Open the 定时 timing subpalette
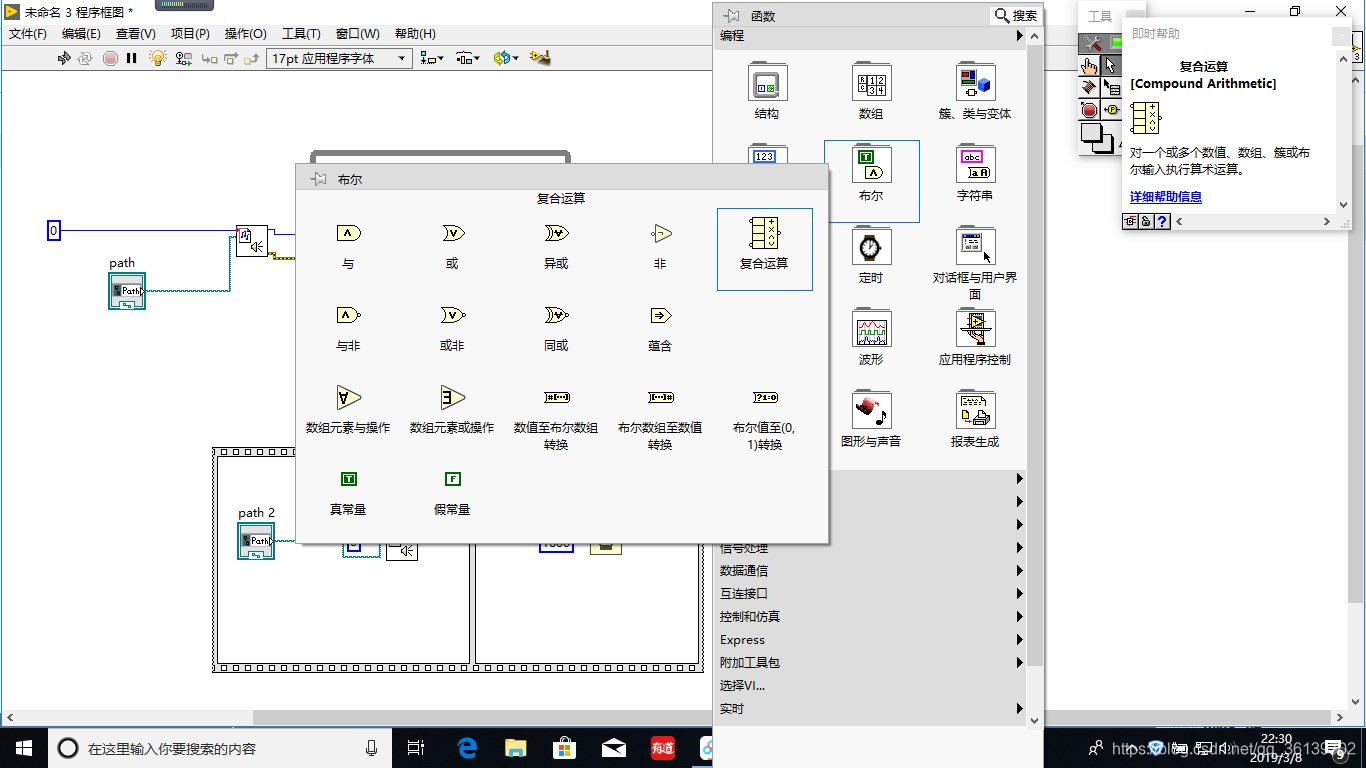Screen dimensions: 1366x768 871,256
